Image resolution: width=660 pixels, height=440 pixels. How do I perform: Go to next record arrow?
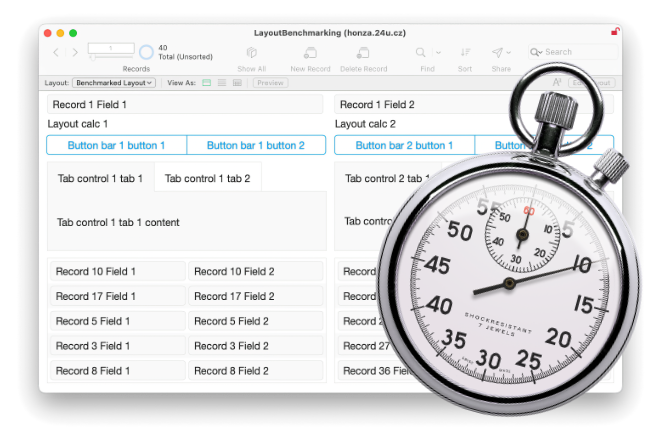coord(75,53)
